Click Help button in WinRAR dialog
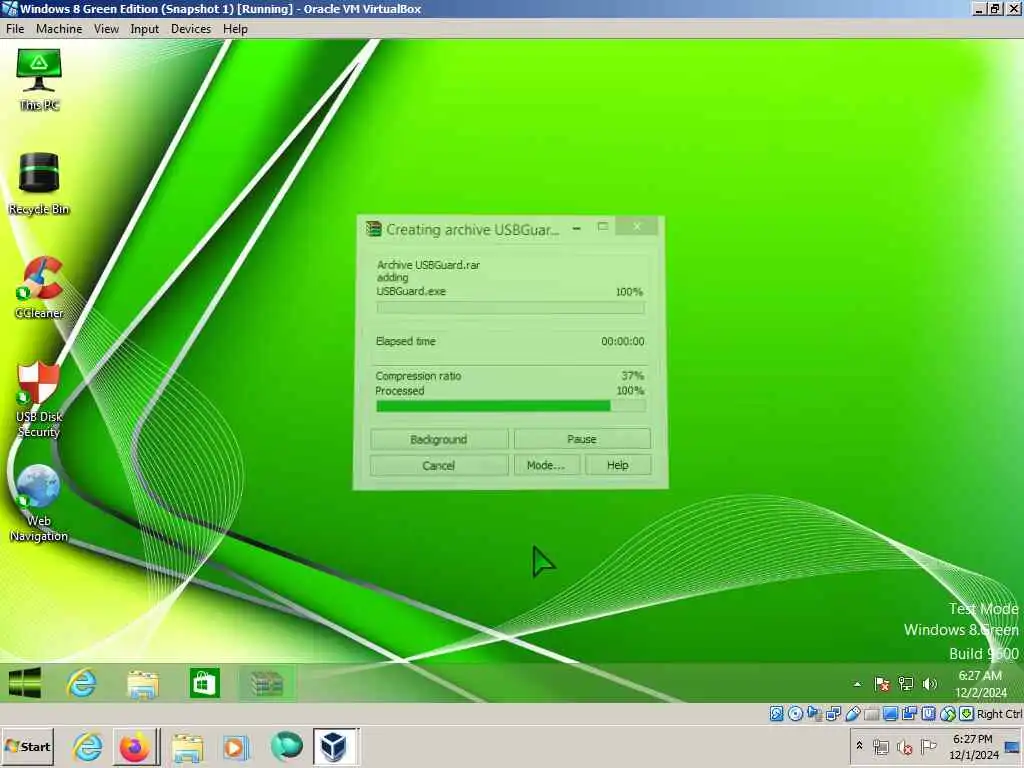 618,465
